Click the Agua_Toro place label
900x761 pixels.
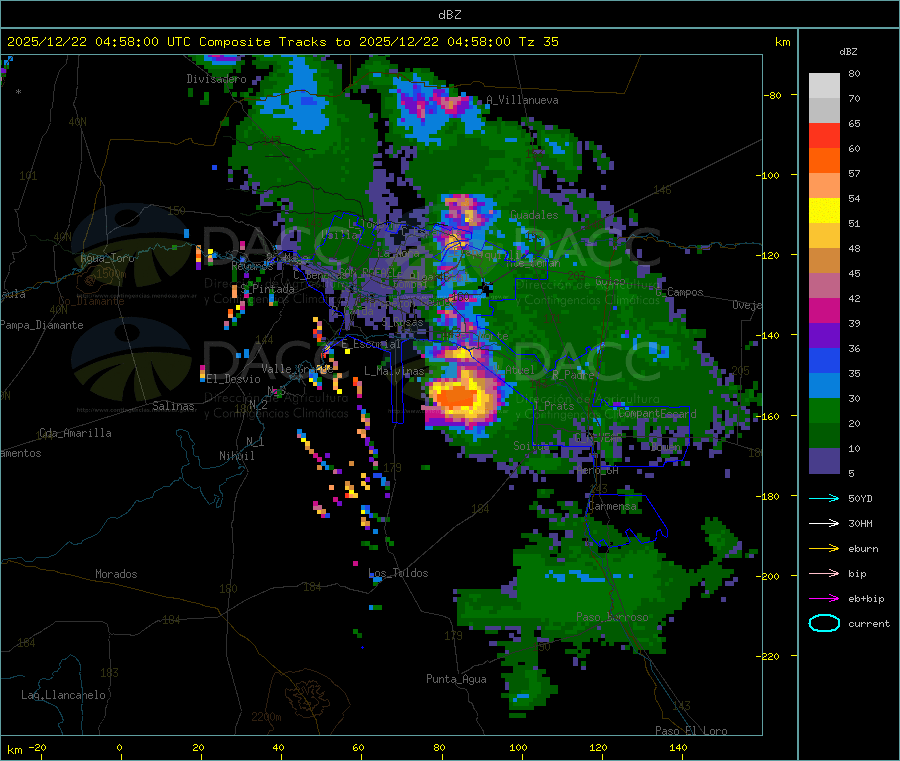click(107, 258)
